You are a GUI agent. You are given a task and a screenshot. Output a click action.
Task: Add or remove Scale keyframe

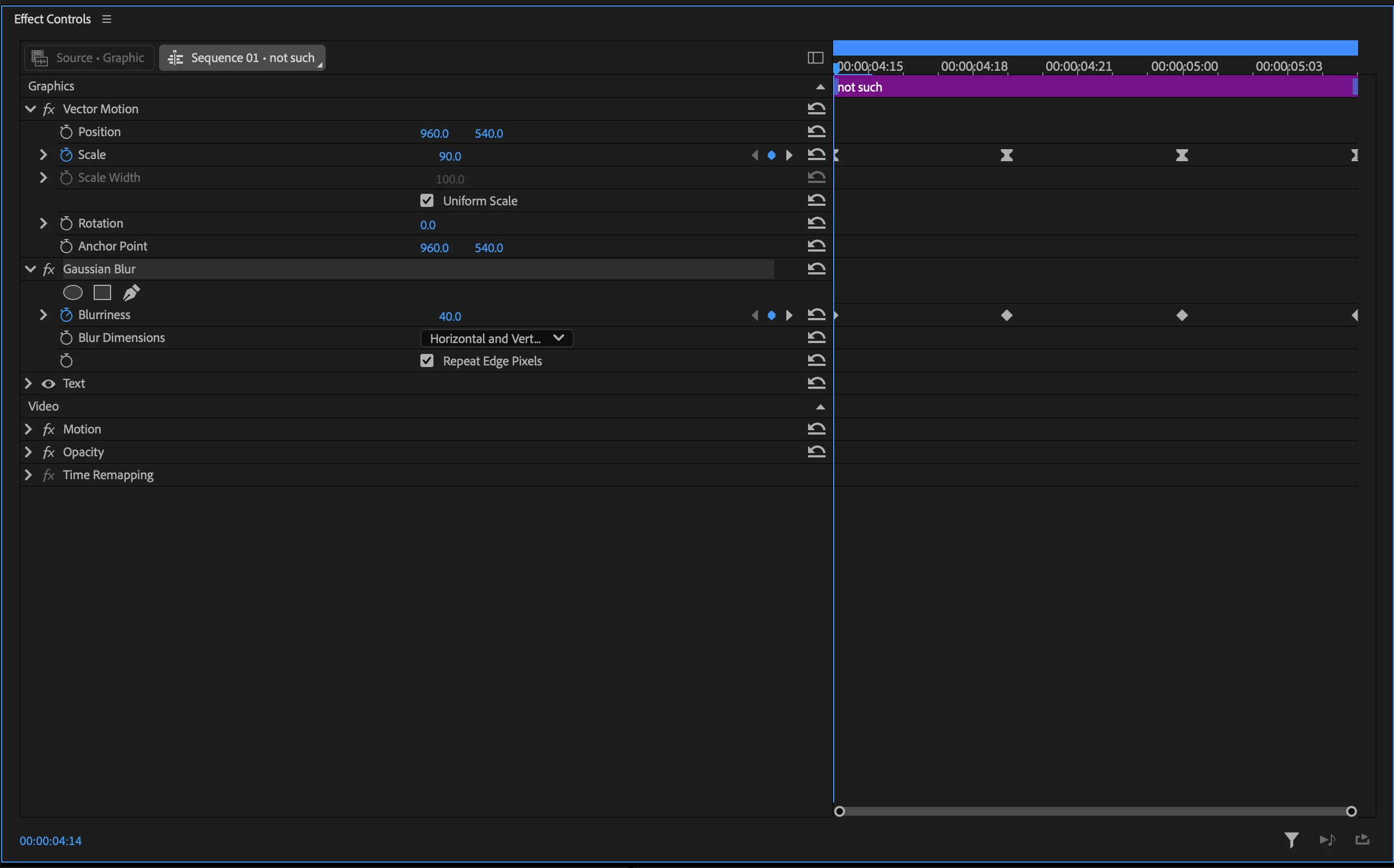(771, 155)
